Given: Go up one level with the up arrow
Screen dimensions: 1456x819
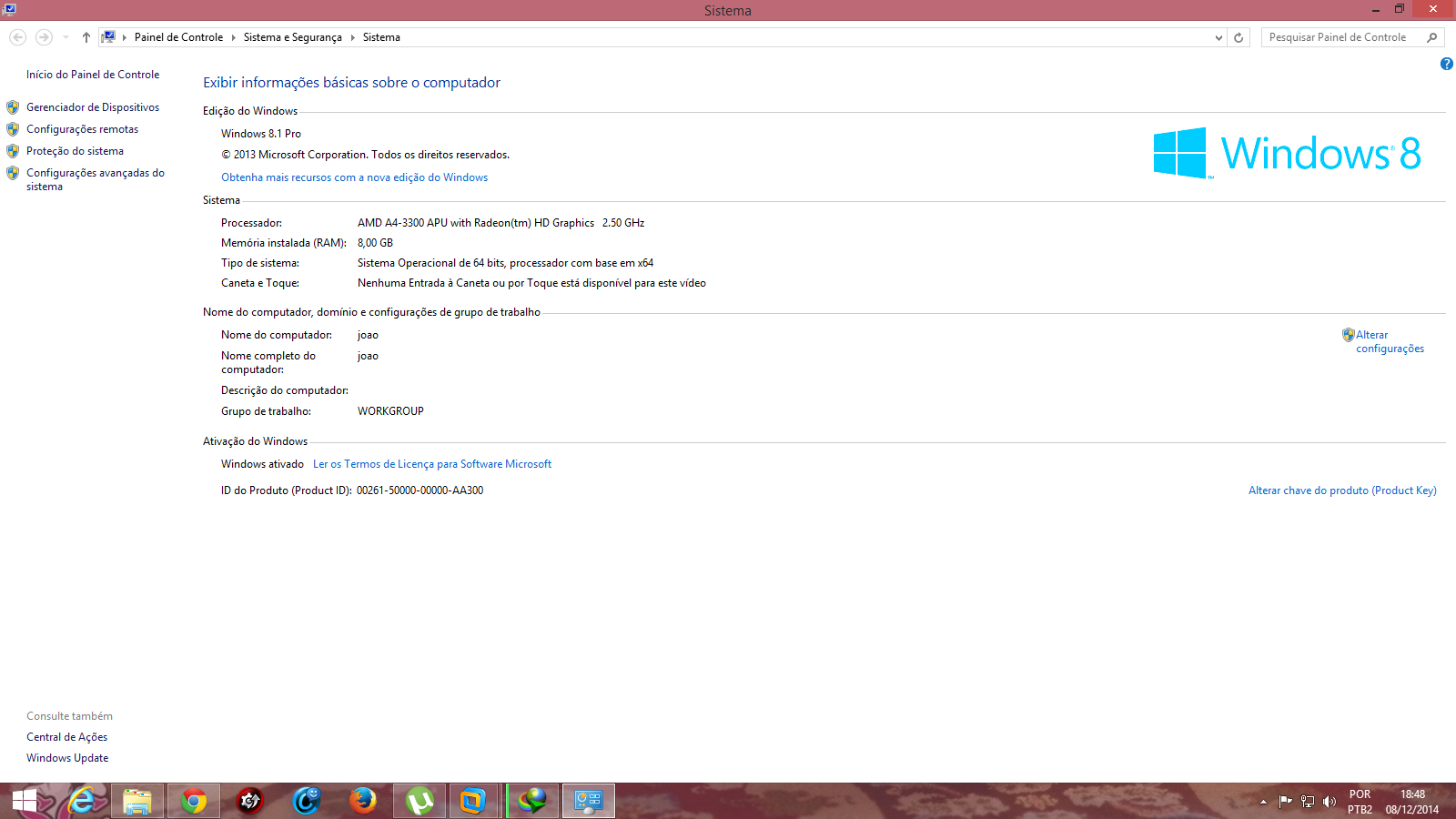Looking at the screenshot, I should pos(86,37).
